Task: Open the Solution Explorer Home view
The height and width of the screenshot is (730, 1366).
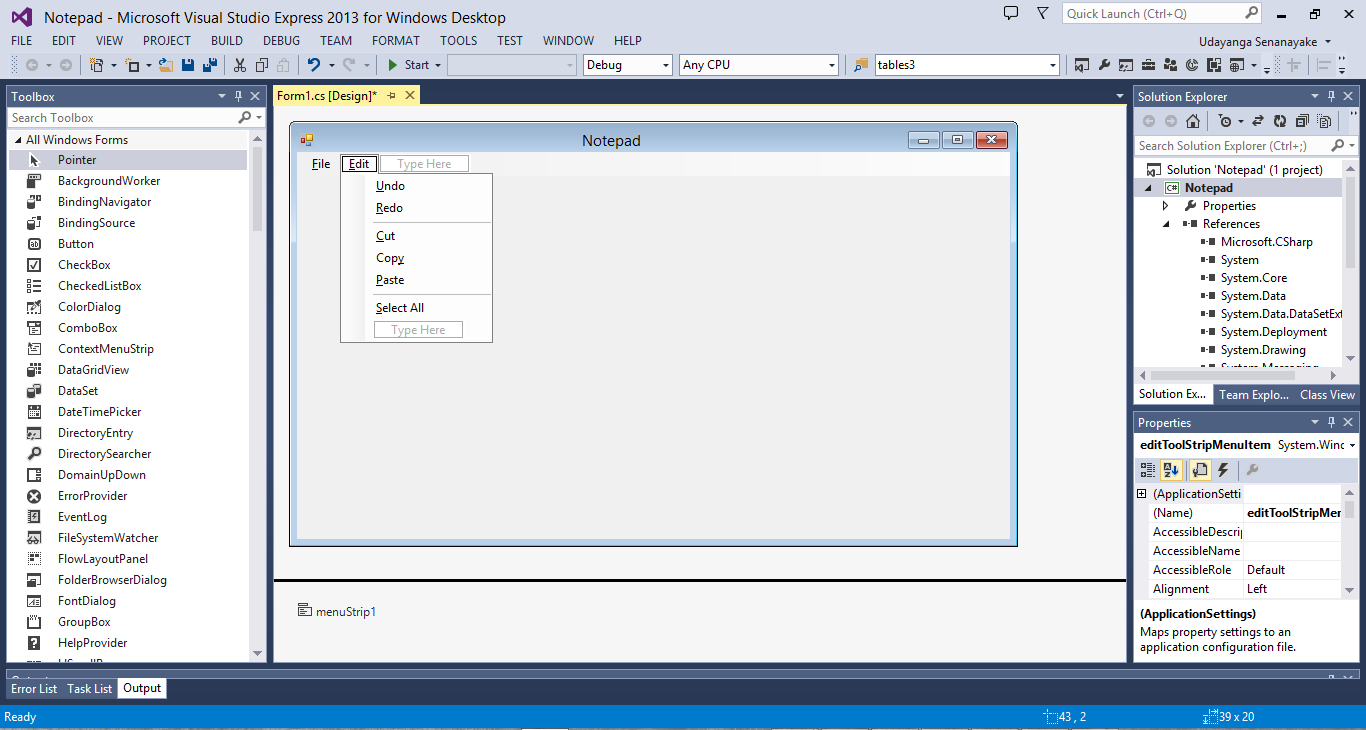Action: (x=1192, y=120)
